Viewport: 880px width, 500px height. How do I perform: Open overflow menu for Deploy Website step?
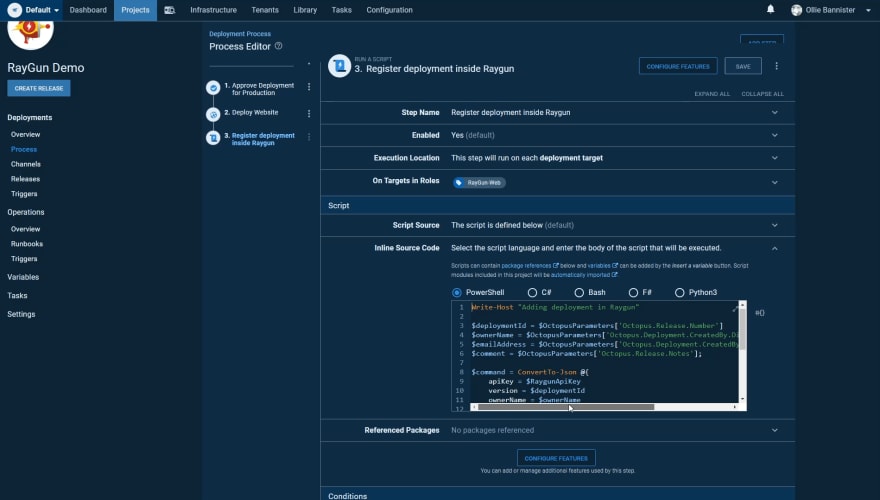[x=309, y=114]
